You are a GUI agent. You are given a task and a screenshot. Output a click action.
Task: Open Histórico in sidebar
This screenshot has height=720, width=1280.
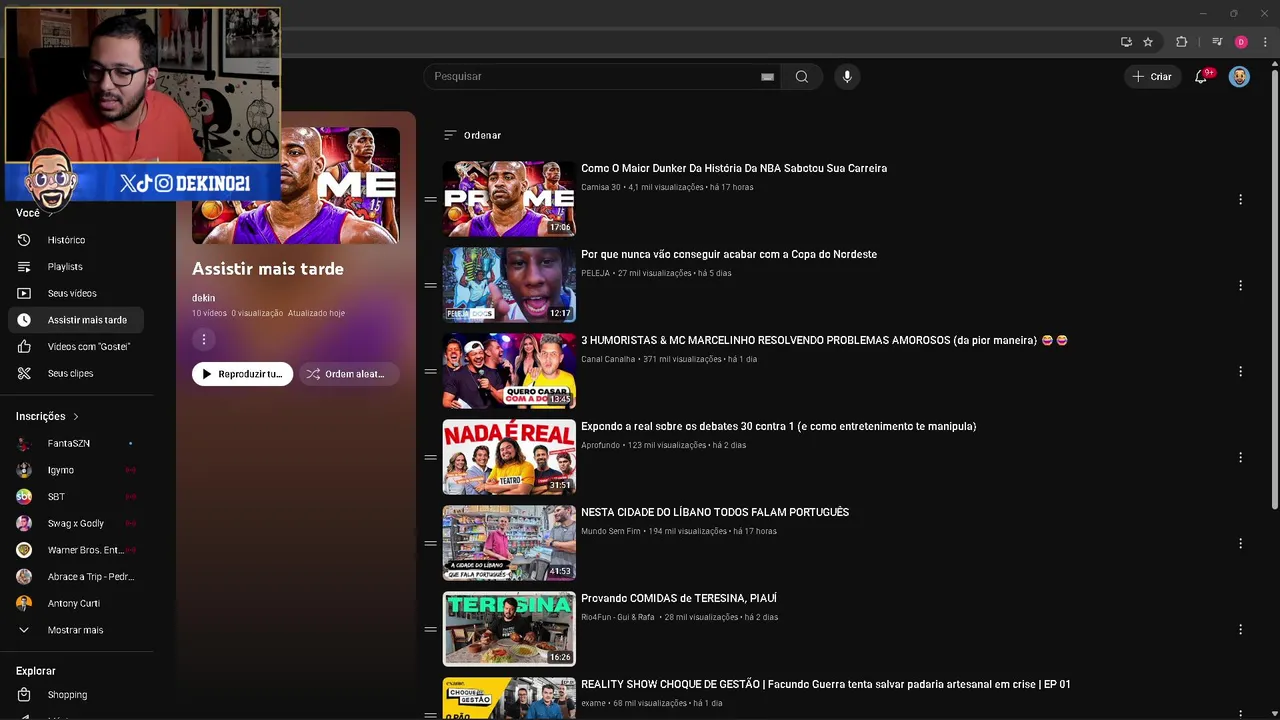(x=76, y=240)
